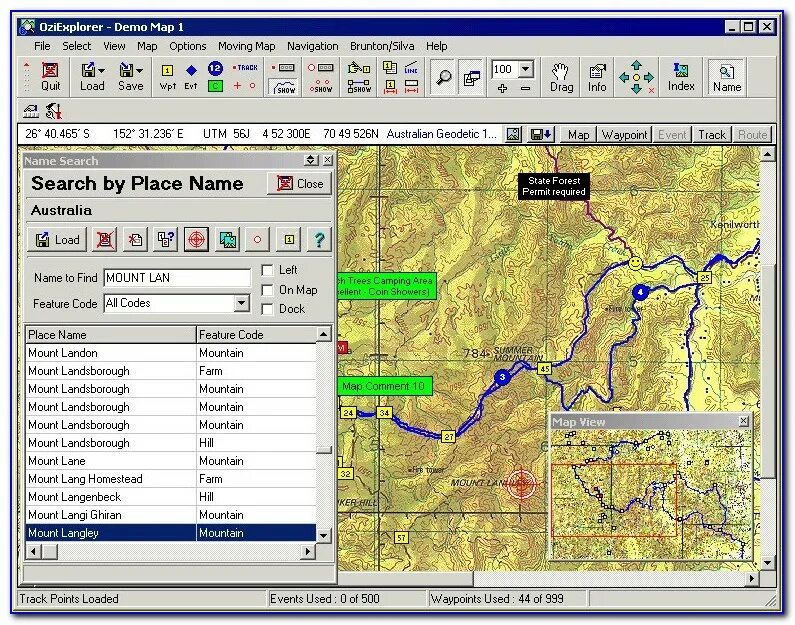The image size is (795, 625).
Task: Click the Name to Find input field
Action: point(177,278)
